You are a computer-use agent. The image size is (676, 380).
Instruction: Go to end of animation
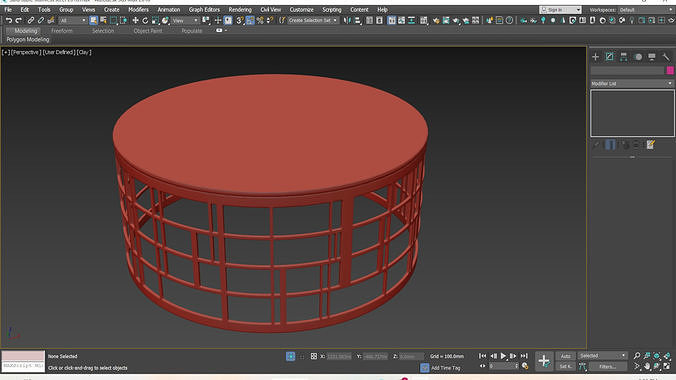click(524, 356)
